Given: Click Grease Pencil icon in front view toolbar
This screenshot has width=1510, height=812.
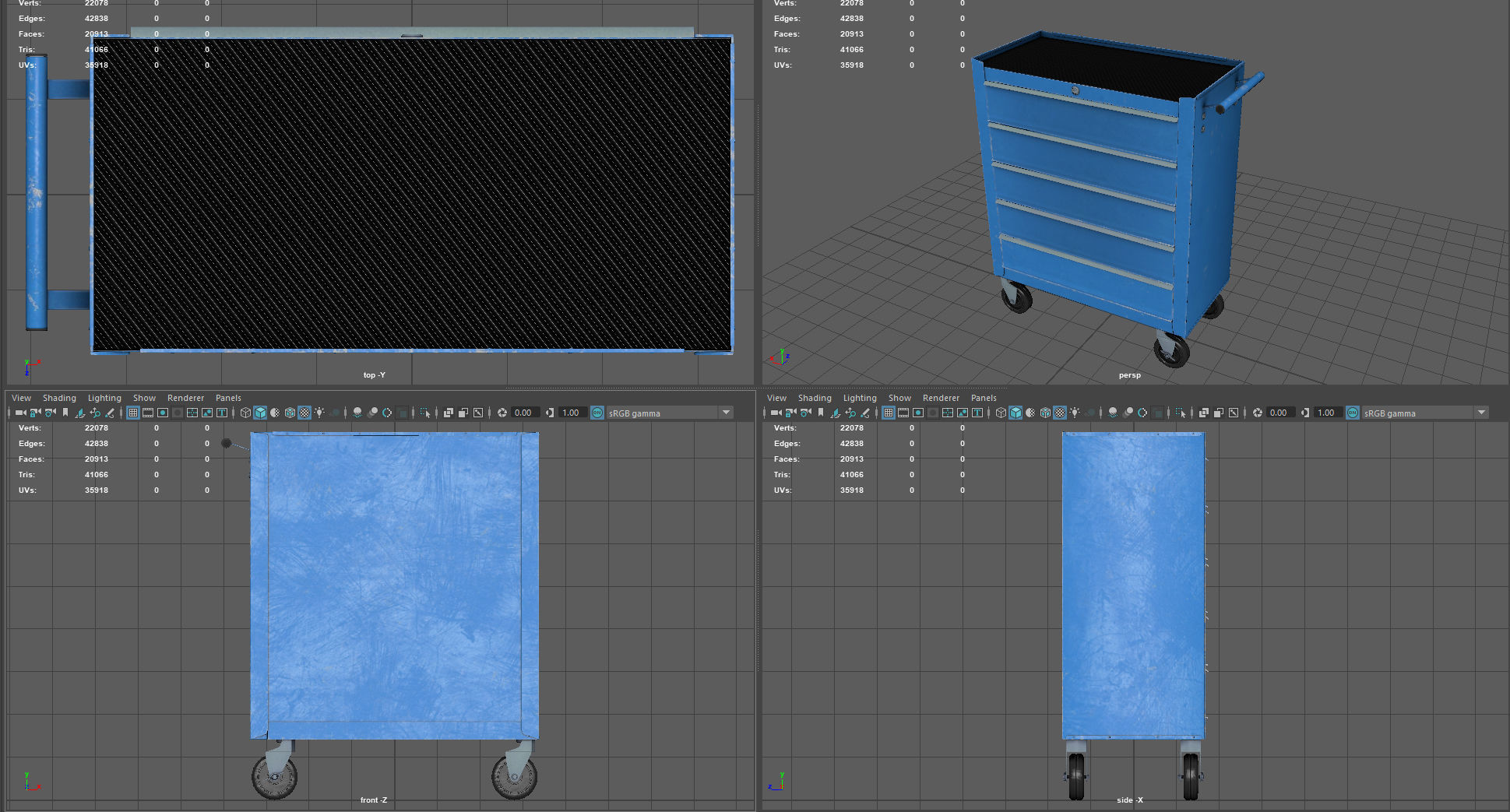Looking at the screenshot, I should 110,413.
